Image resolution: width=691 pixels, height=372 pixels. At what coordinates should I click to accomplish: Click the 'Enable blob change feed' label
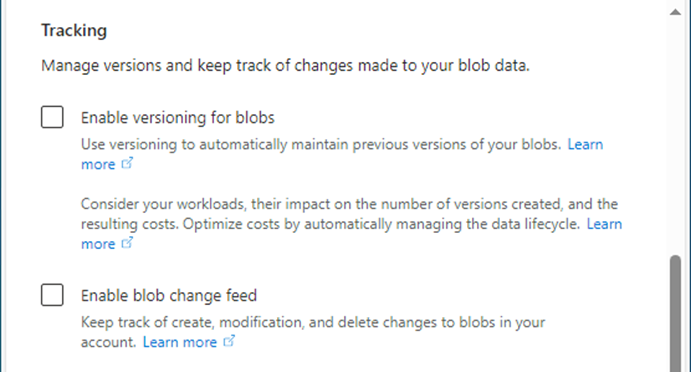(169, 295)
